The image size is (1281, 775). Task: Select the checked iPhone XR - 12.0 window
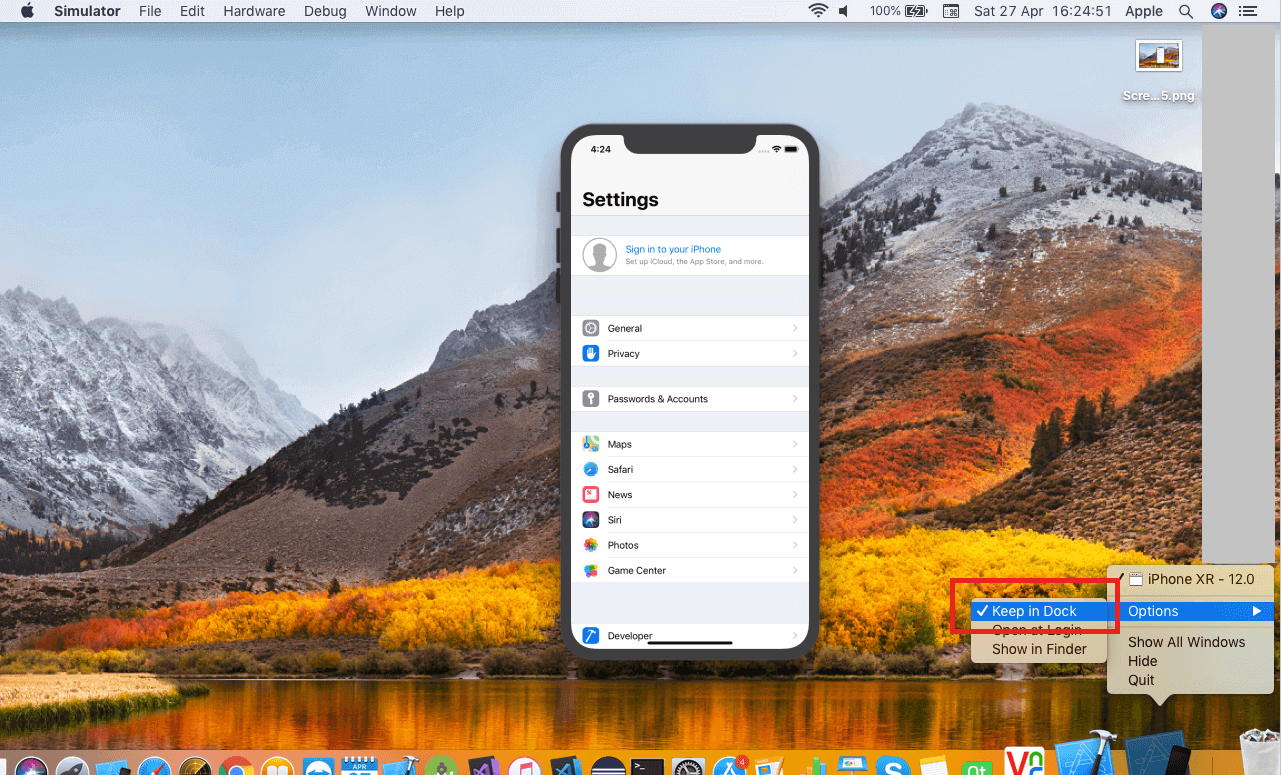point(1191,579)
